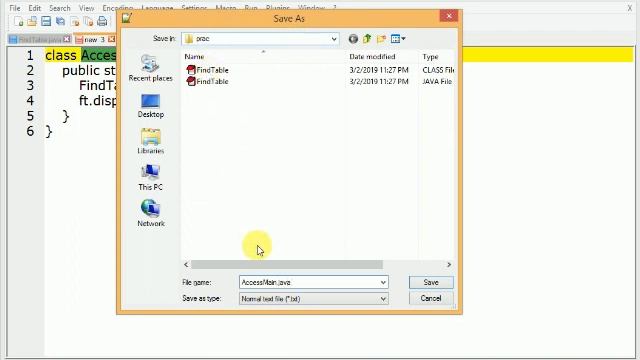Click the Close All icon in Notepad++ toolbar
The width and height of the screenshot is (640, 360).
click(x=88, y=21)
